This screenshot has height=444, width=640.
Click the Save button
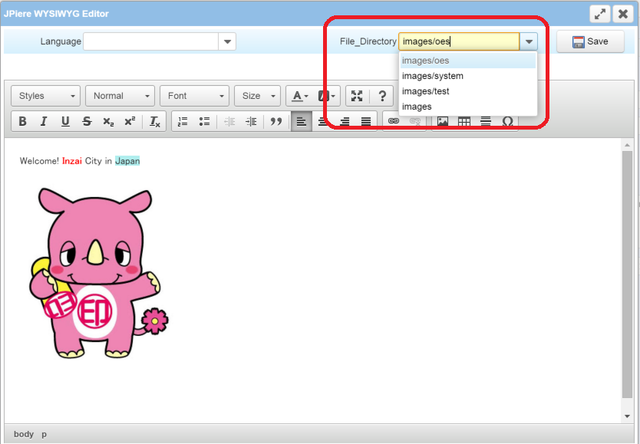pyautogui.click(x=590, y=41)
